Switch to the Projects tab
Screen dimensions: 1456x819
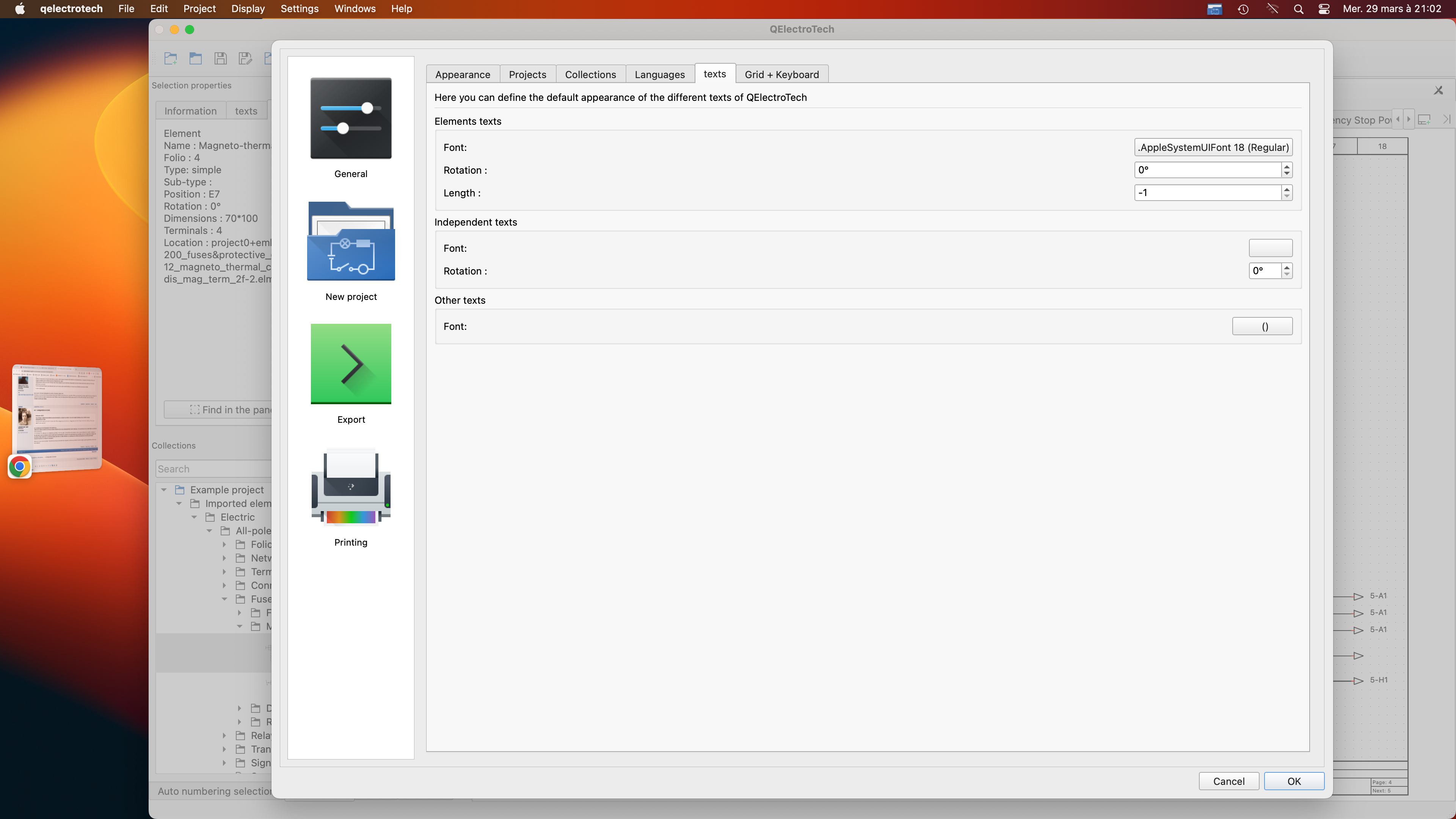pyautogui.click(x=527, y=75)
